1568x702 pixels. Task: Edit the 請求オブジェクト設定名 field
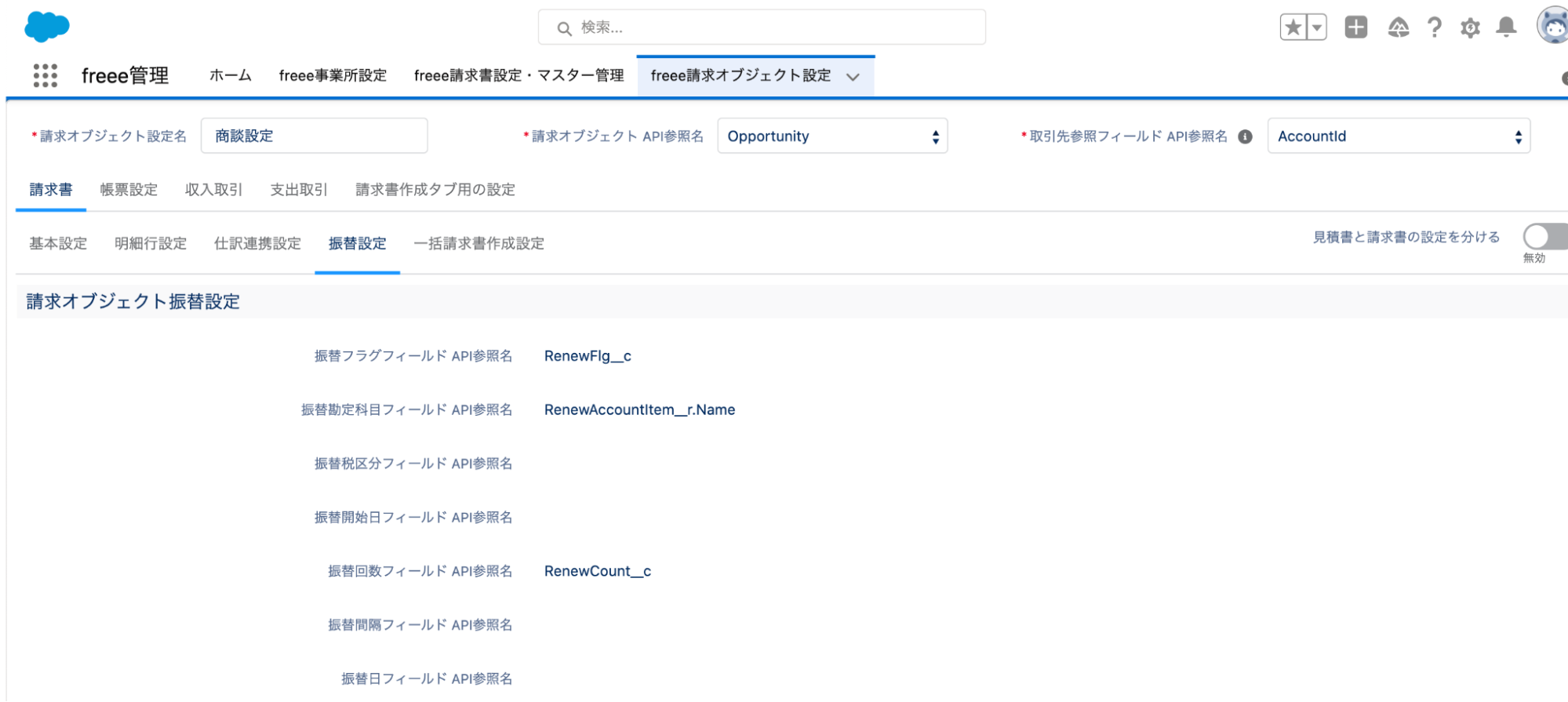tap(315, 136)
